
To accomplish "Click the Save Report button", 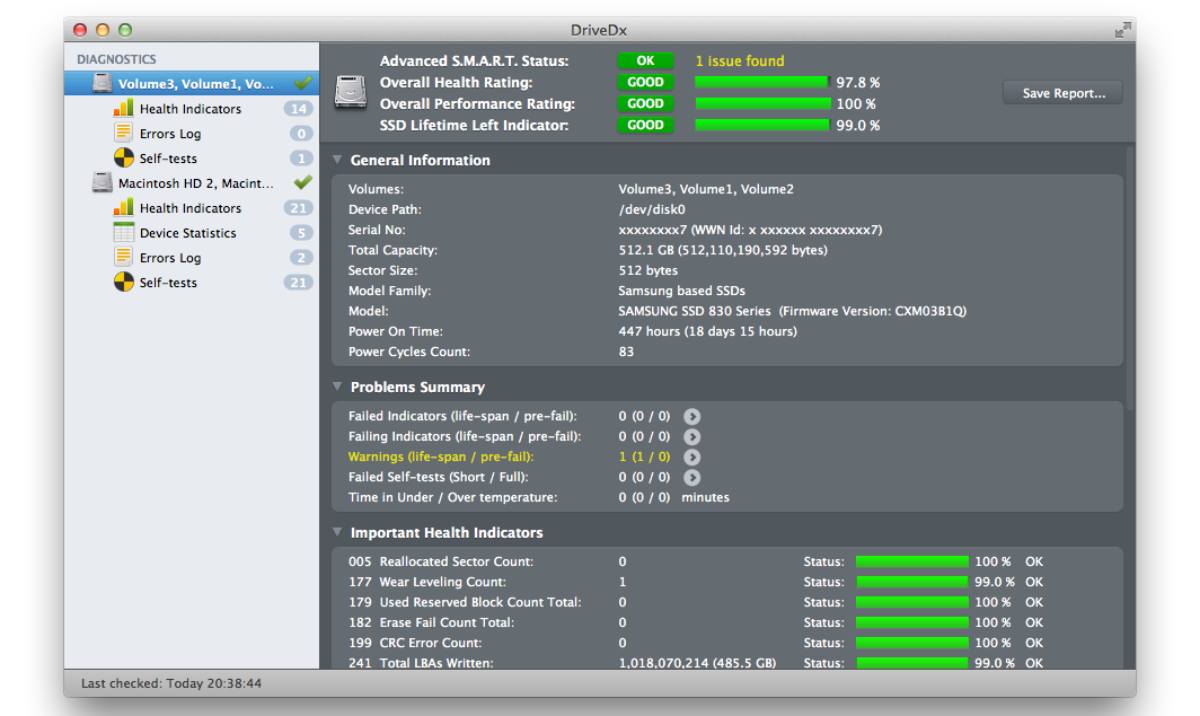I will [x=1063, y=93].
